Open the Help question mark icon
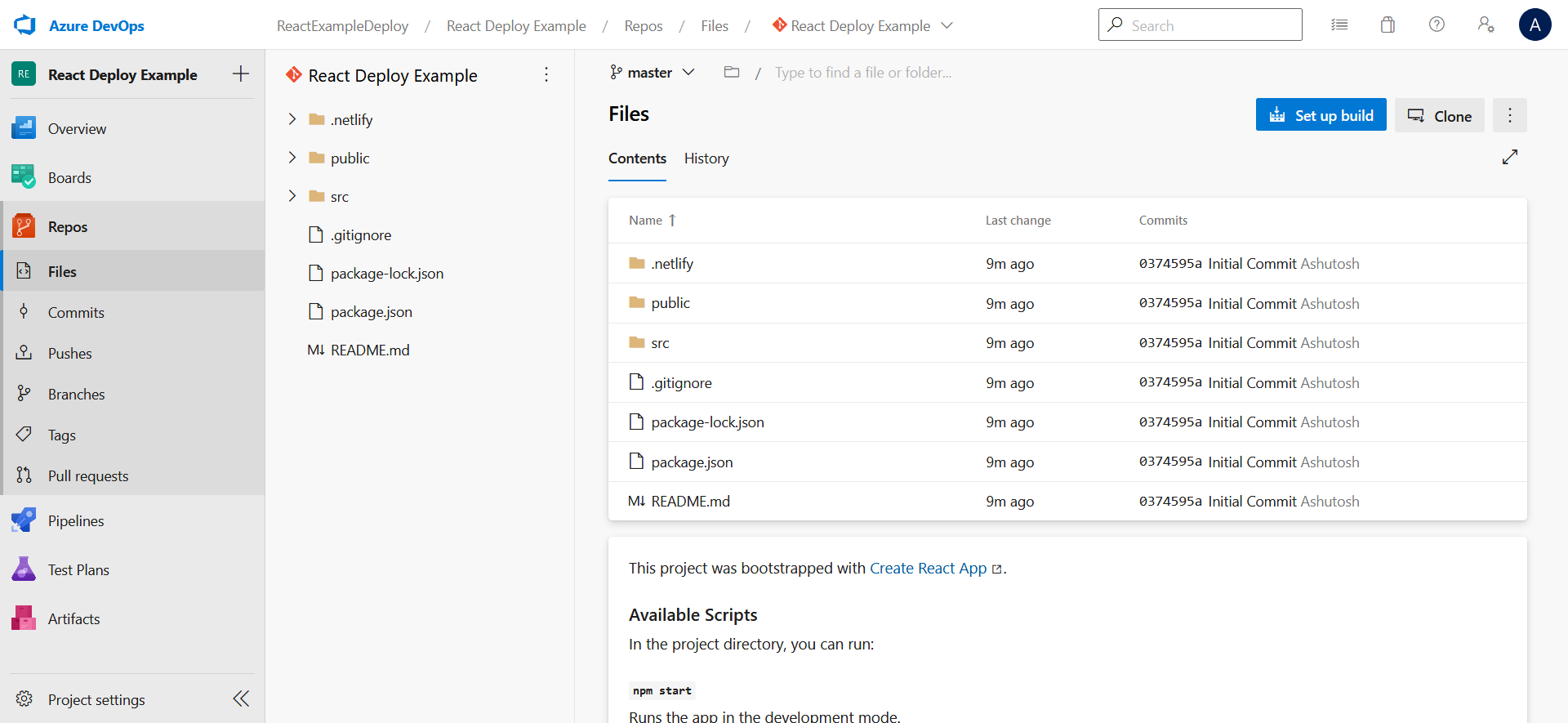 [x=1437, y=25]
